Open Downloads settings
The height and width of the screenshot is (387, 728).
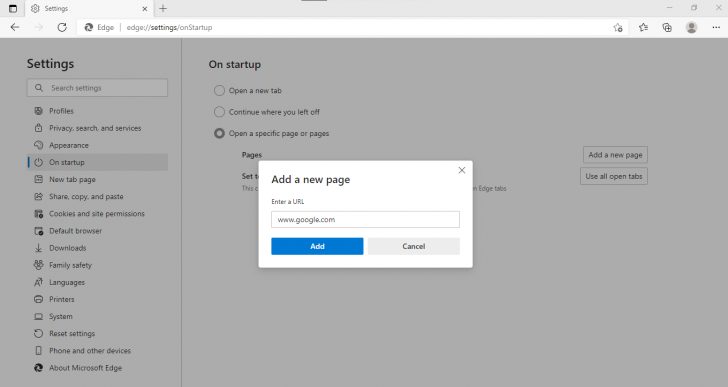[x=98, y=248]
